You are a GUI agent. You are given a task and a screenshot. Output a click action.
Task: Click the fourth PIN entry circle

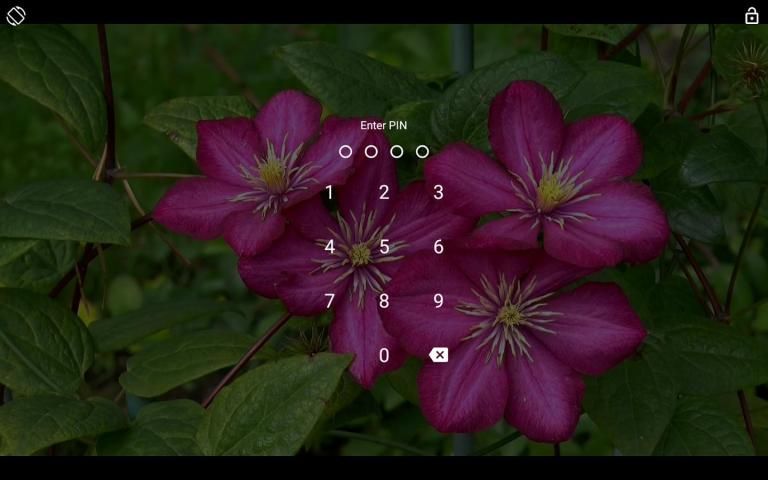422,152
